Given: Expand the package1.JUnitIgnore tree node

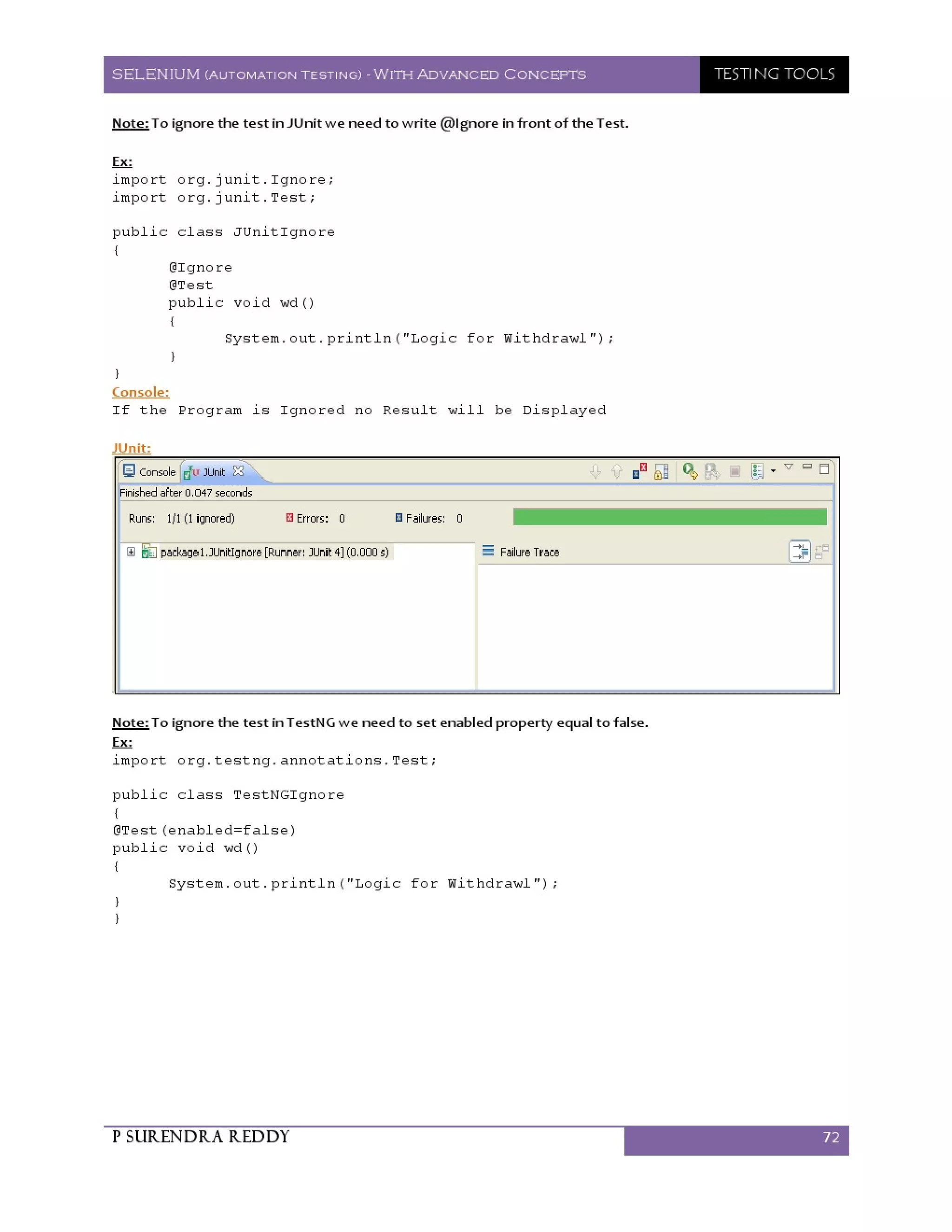Looking at the screenshot, I should [x=131, y=552].
